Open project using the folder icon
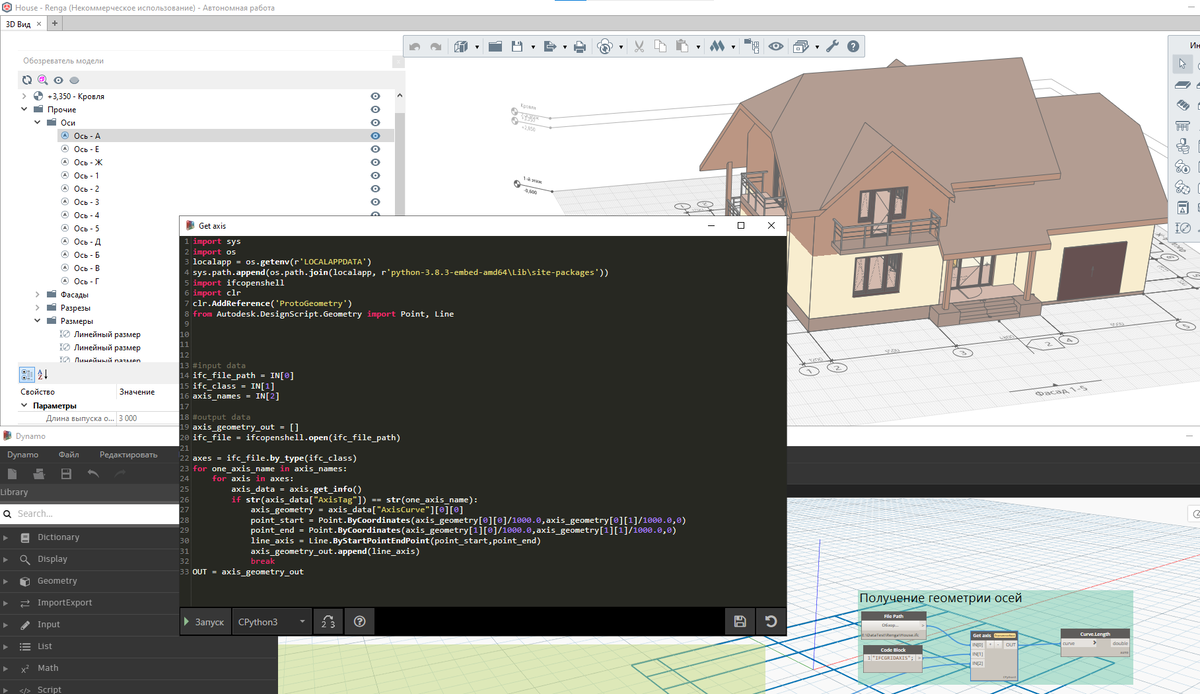The width and height of the screenshot is (1200, 694). 495,47
